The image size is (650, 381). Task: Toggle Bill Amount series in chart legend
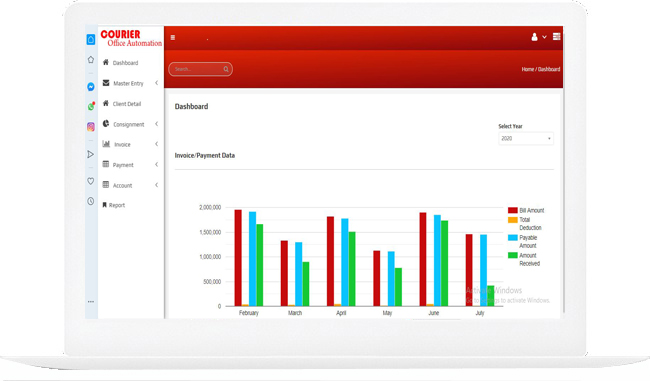pos(526,211)
